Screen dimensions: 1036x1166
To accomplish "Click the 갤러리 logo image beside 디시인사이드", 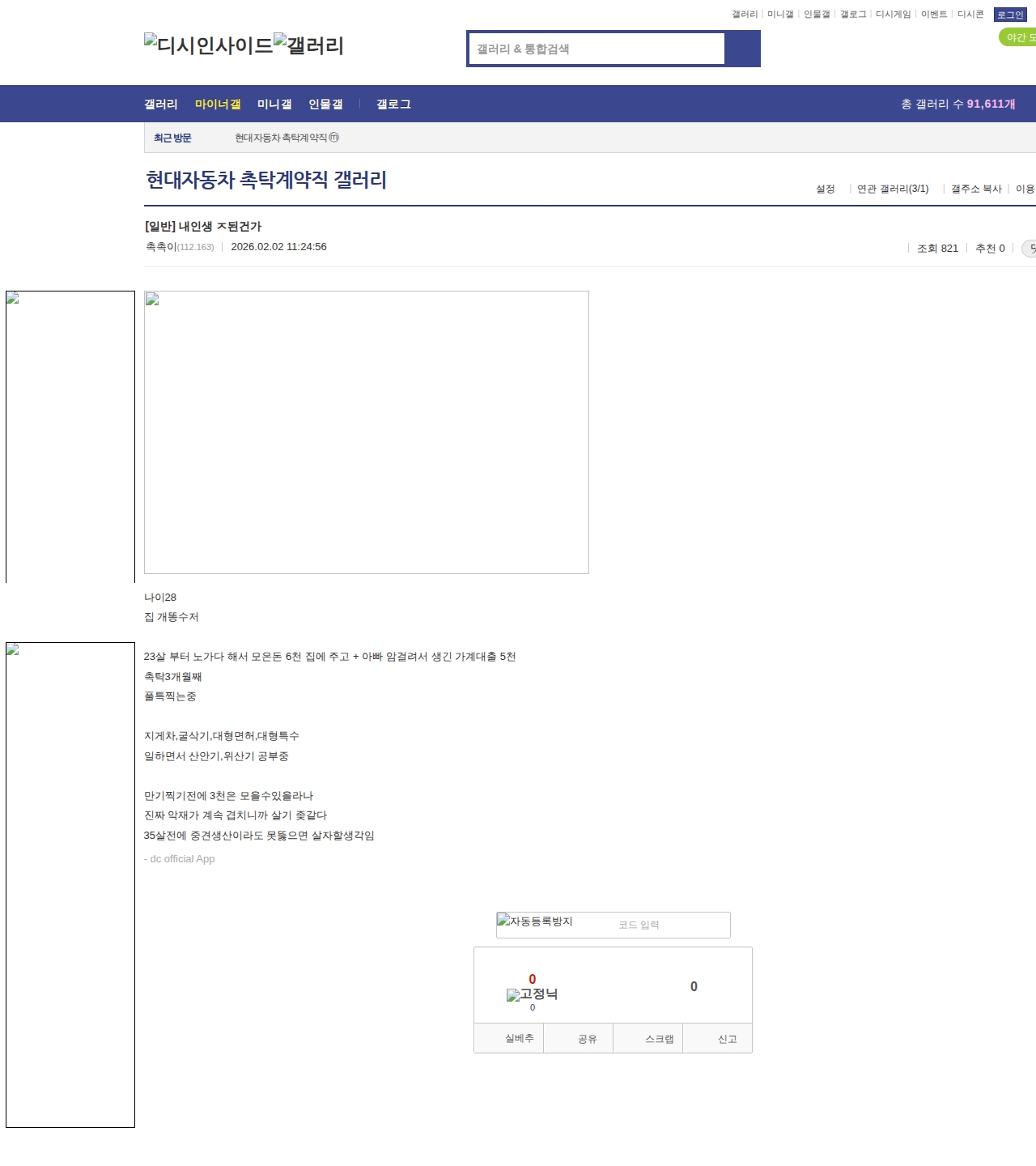I will point(308,45).
